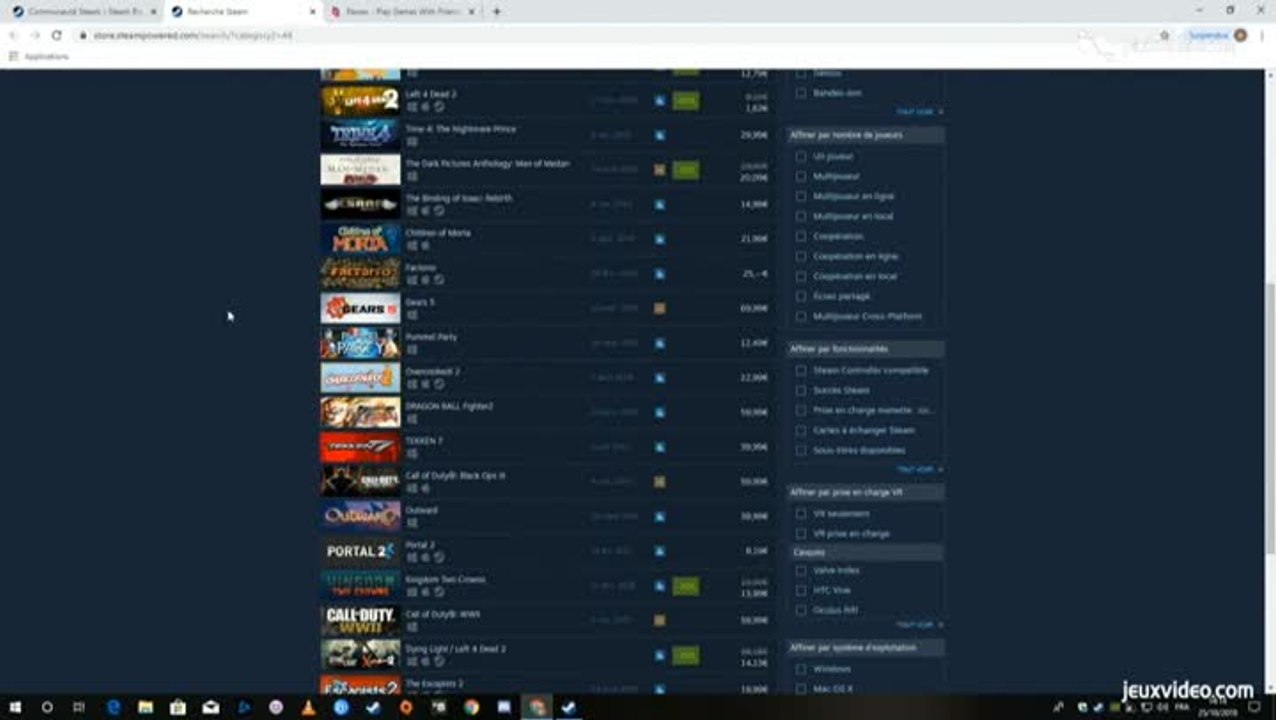Check the HTC Vive headset filter
The width and height of the screenshot is (1276, 720).
(x=801, y=590)
